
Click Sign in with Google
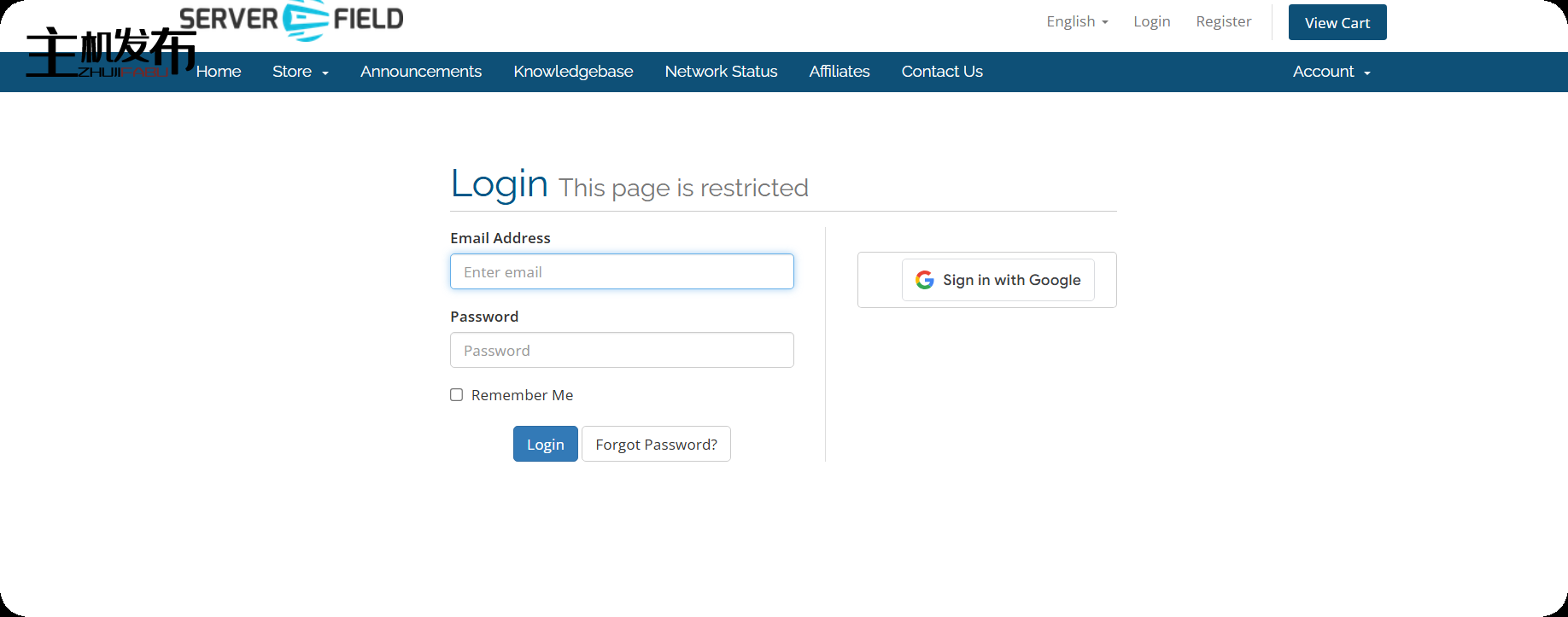click(998, 280)
